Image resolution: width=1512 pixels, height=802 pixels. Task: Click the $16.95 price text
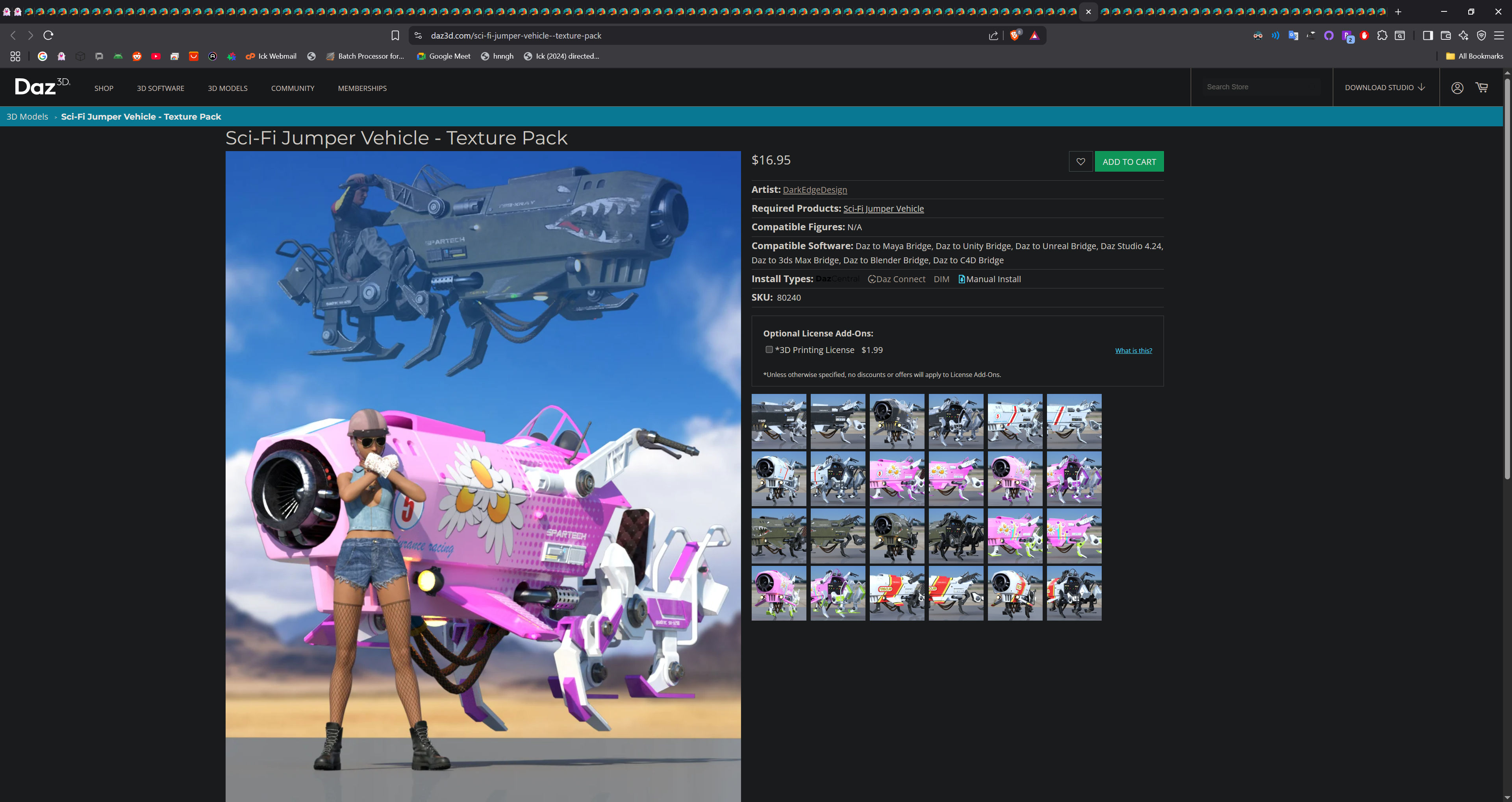[771, 160]
